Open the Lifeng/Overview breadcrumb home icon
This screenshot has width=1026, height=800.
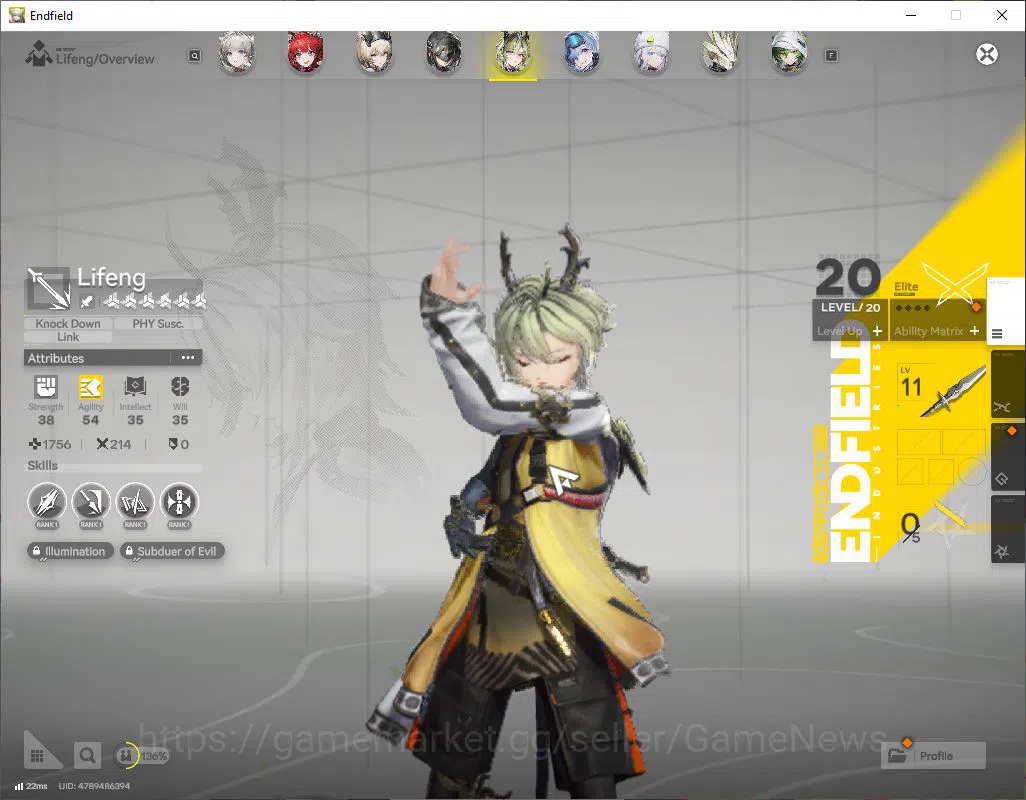point(39,54)
